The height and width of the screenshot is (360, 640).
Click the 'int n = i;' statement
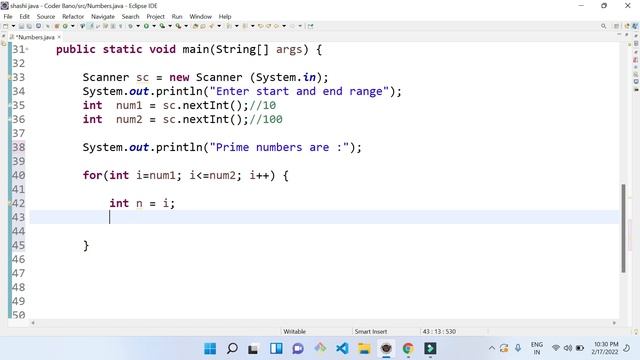click(x=142, y=203)
